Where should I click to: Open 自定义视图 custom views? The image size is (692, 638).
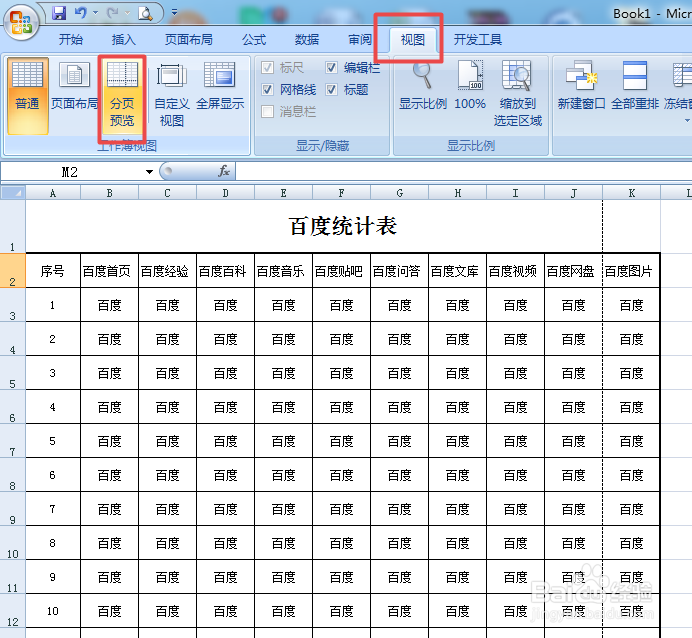(172, 94)
